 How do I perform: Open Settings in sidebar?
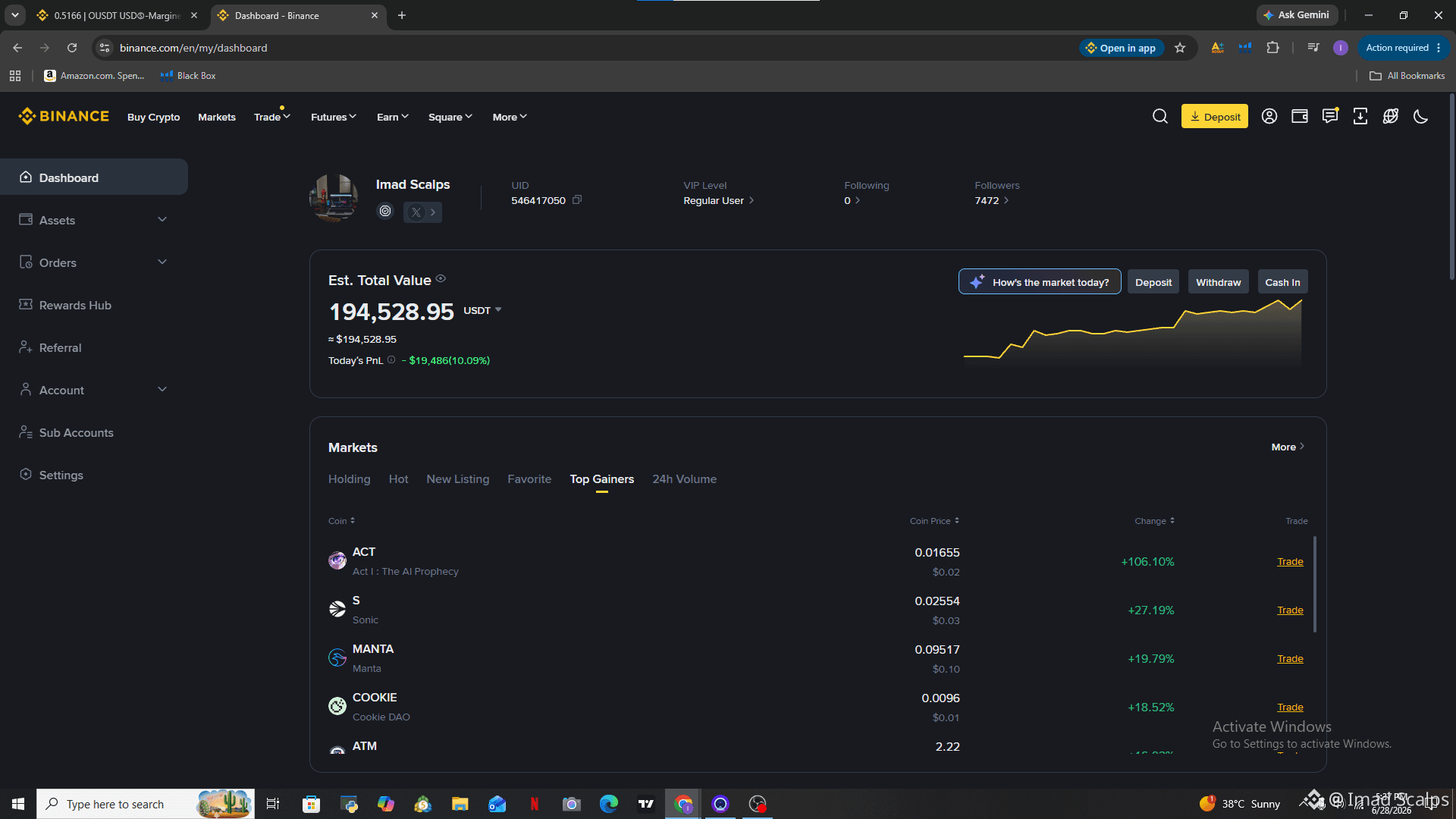94,475
